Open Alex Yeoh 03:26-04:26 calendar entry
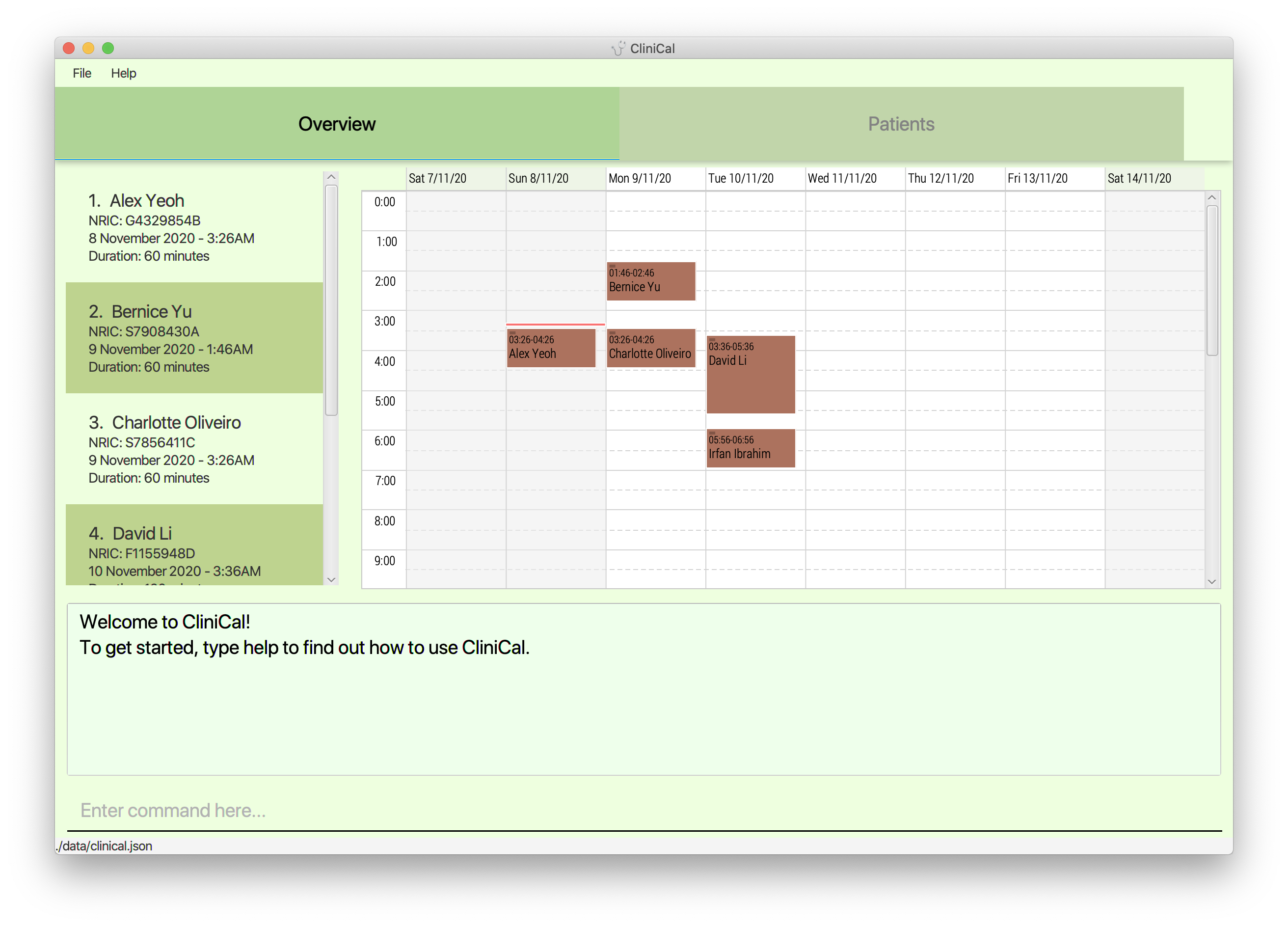The image size is (1288, 927). [551, 348]
